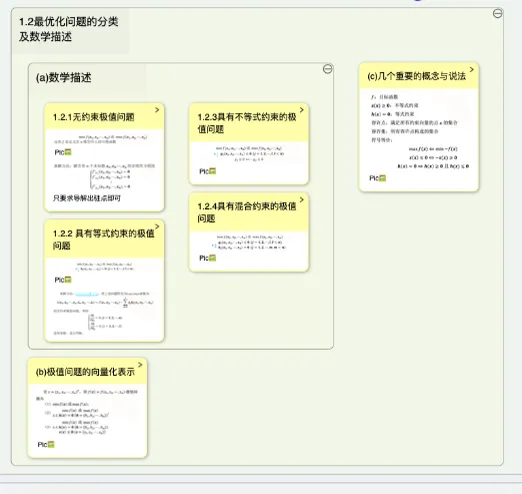Expand the 1.2.2 具有等式约束 card chevron

(157, 227)
